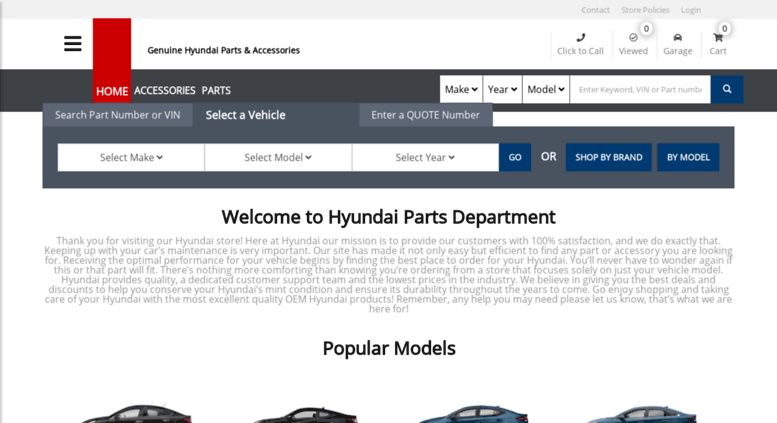Focus the keyword, VIN or part number field

pyautogui.click(x=640, y=89)
